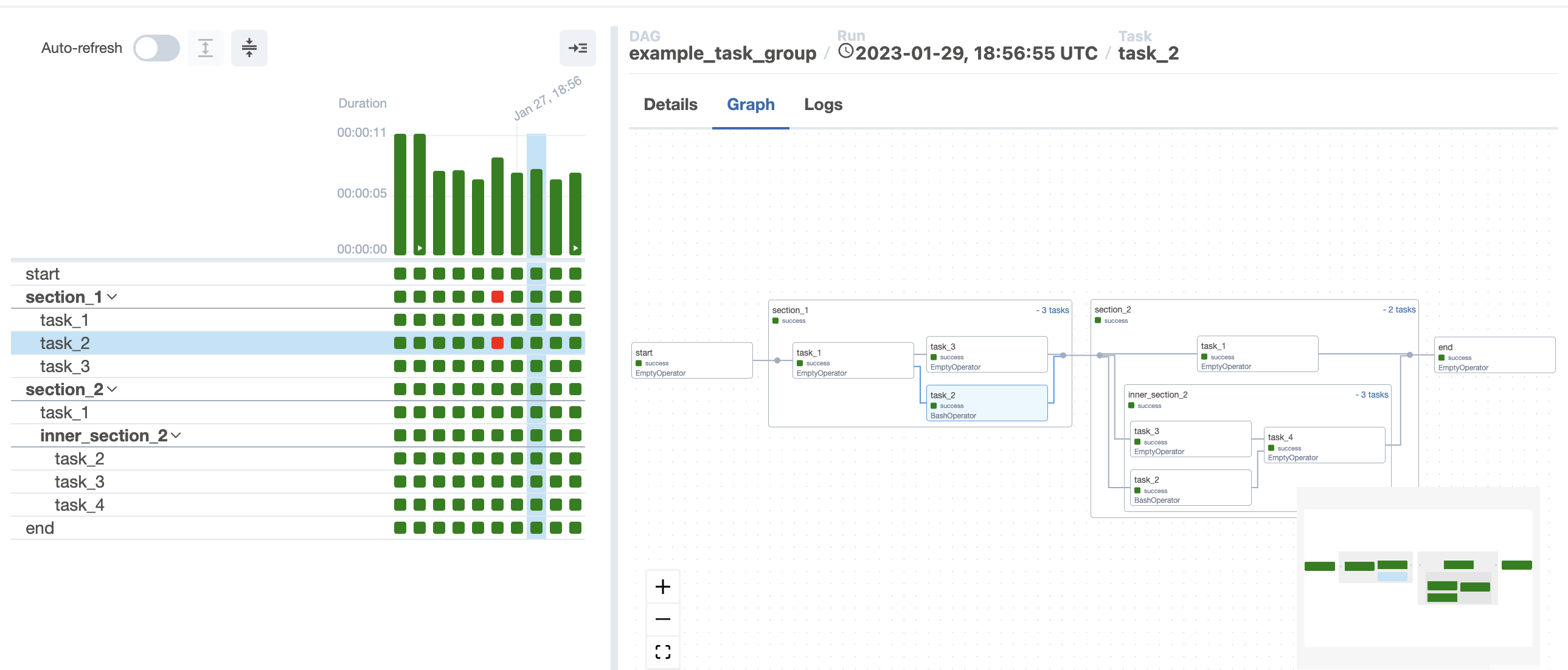This screenshot has height=670, width=1568.
Task: Collapse all task group rows using the compress icon
Action: (x=249, y=47)
